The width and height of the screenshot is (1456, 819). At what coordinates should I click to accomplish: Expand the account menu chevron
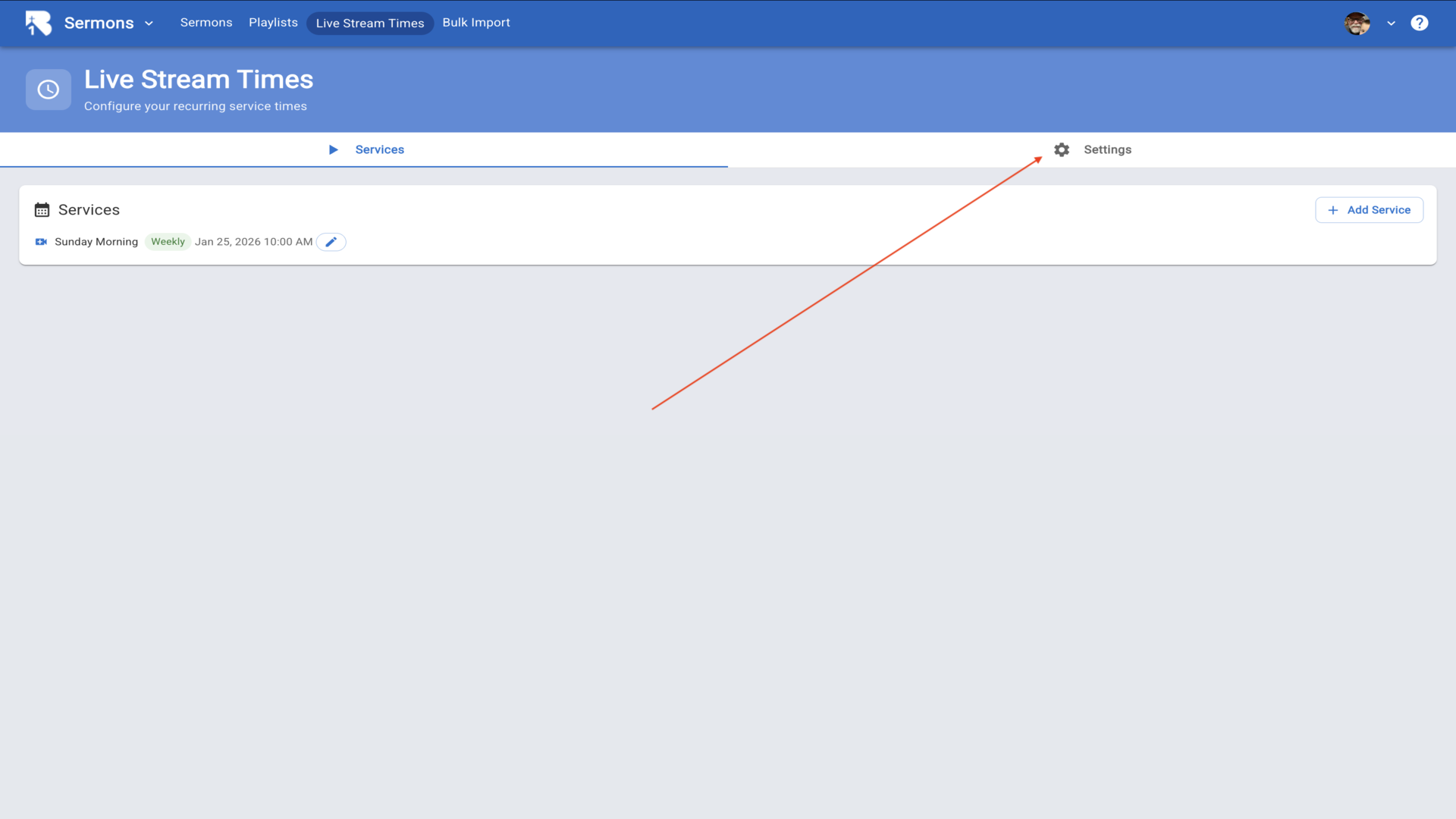click(1391, 24)
